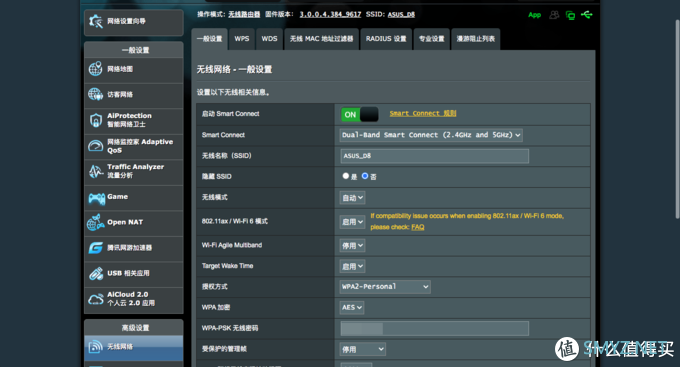The width and height of the screenshot is (680, 367).
Task: Turn off the Smart Connect ON switch
Action: [360, 115]
